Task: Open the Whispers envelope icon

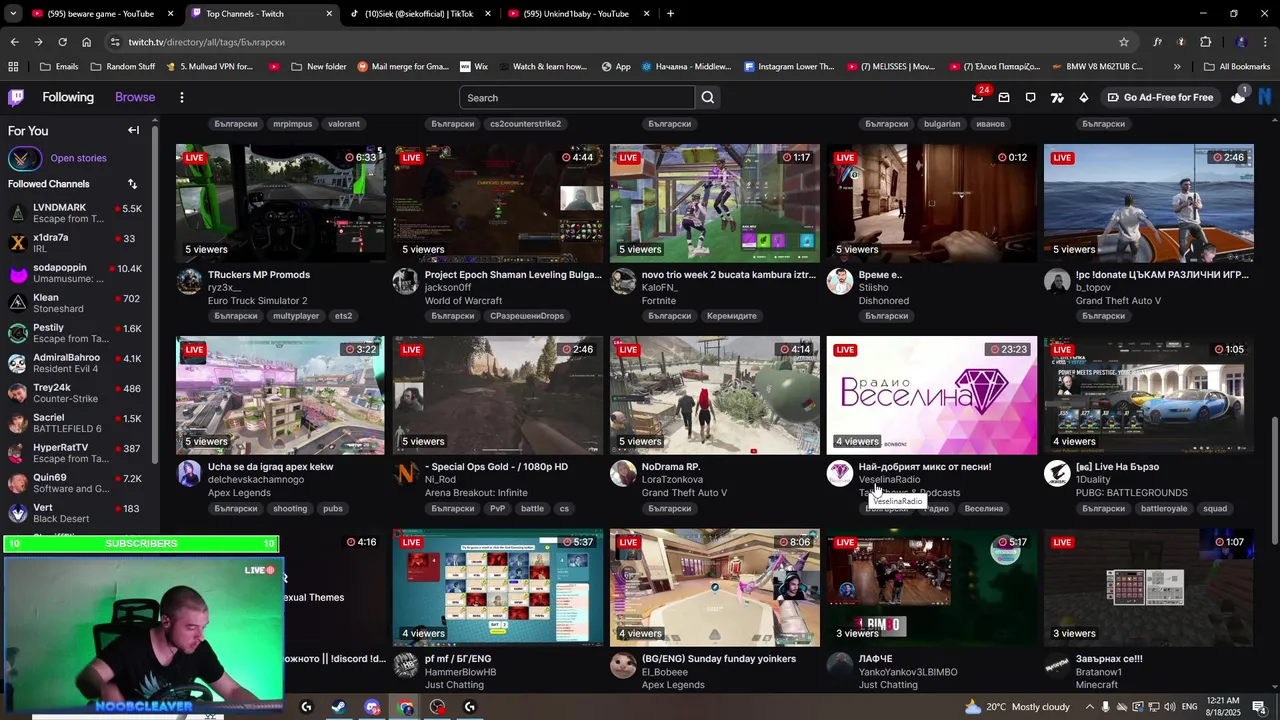Action: [1004, 97]
